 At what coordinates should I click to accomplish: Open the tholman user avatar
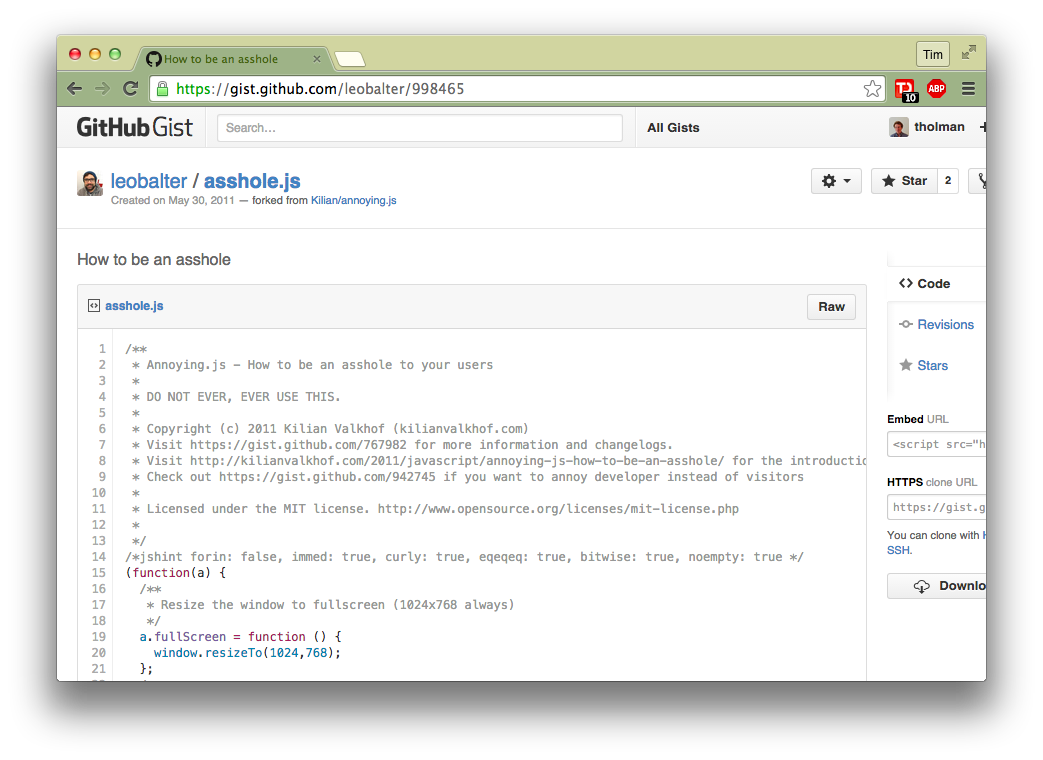(899, 127)
